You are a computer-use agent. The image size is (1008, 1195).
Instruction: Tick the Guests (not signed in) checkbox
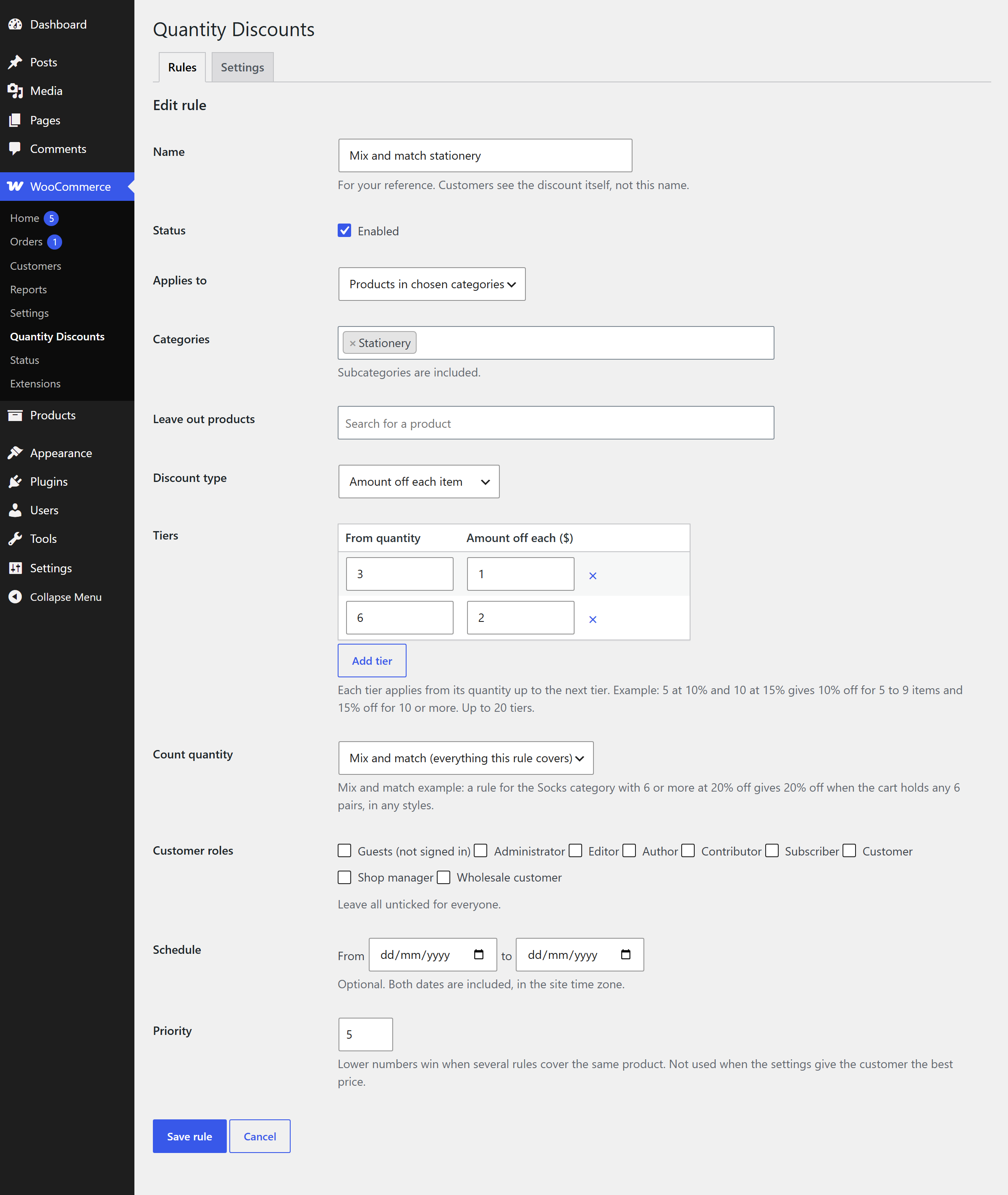[x=344, y=851]
